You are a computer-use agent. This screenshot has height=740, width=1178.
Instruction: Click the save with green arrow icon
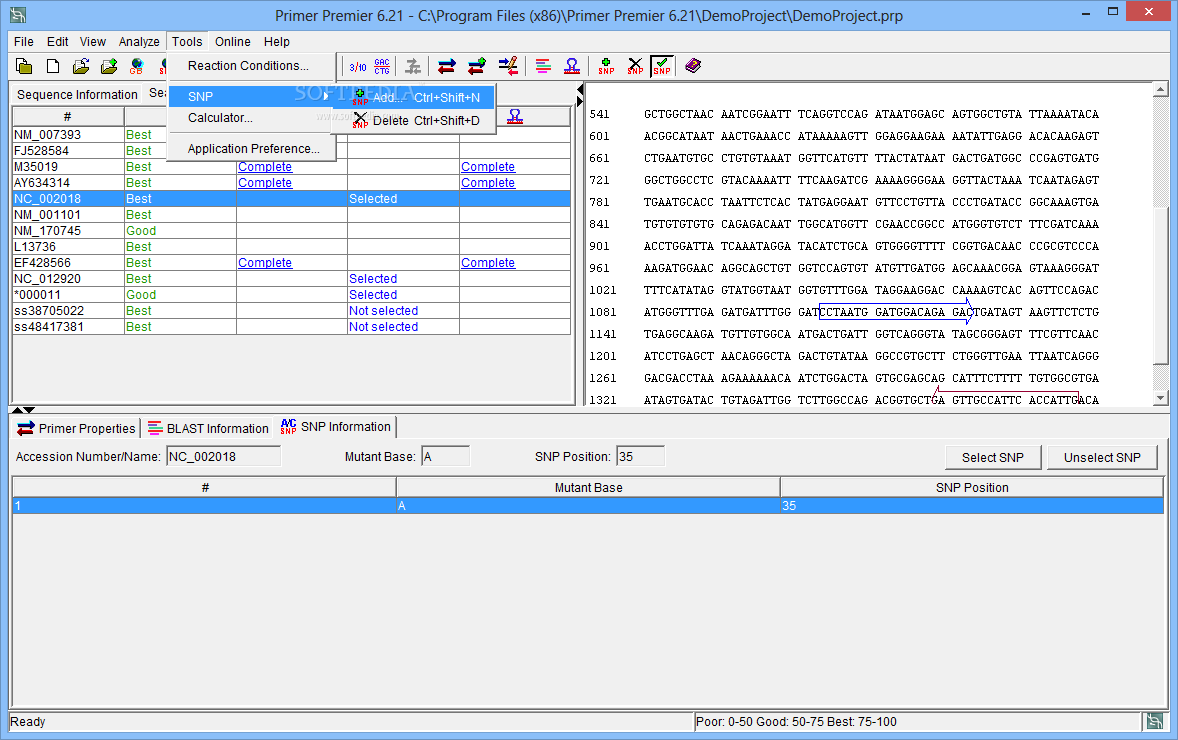tap(109, 67)
